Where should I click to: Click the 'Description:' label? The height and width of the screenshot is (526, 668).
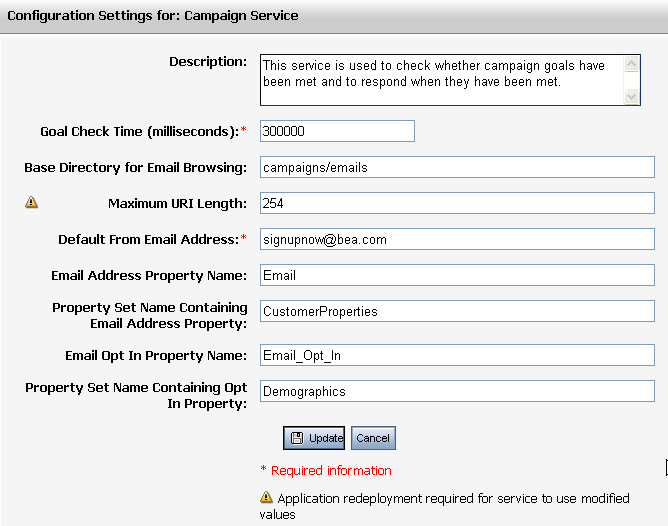(x=208, y=62)
